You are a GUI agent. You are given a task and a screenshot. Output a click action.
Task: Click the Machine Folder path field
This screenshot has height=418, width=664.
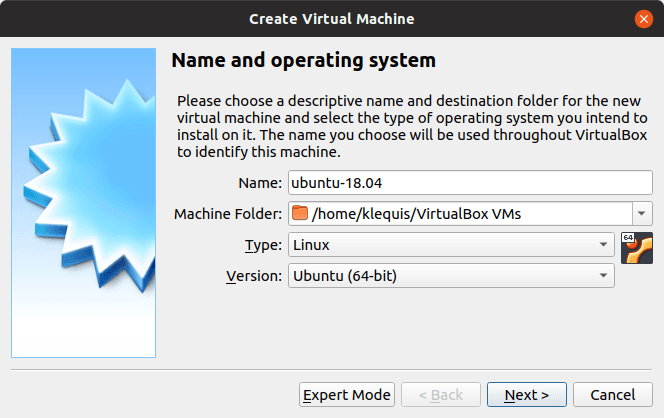461,213
